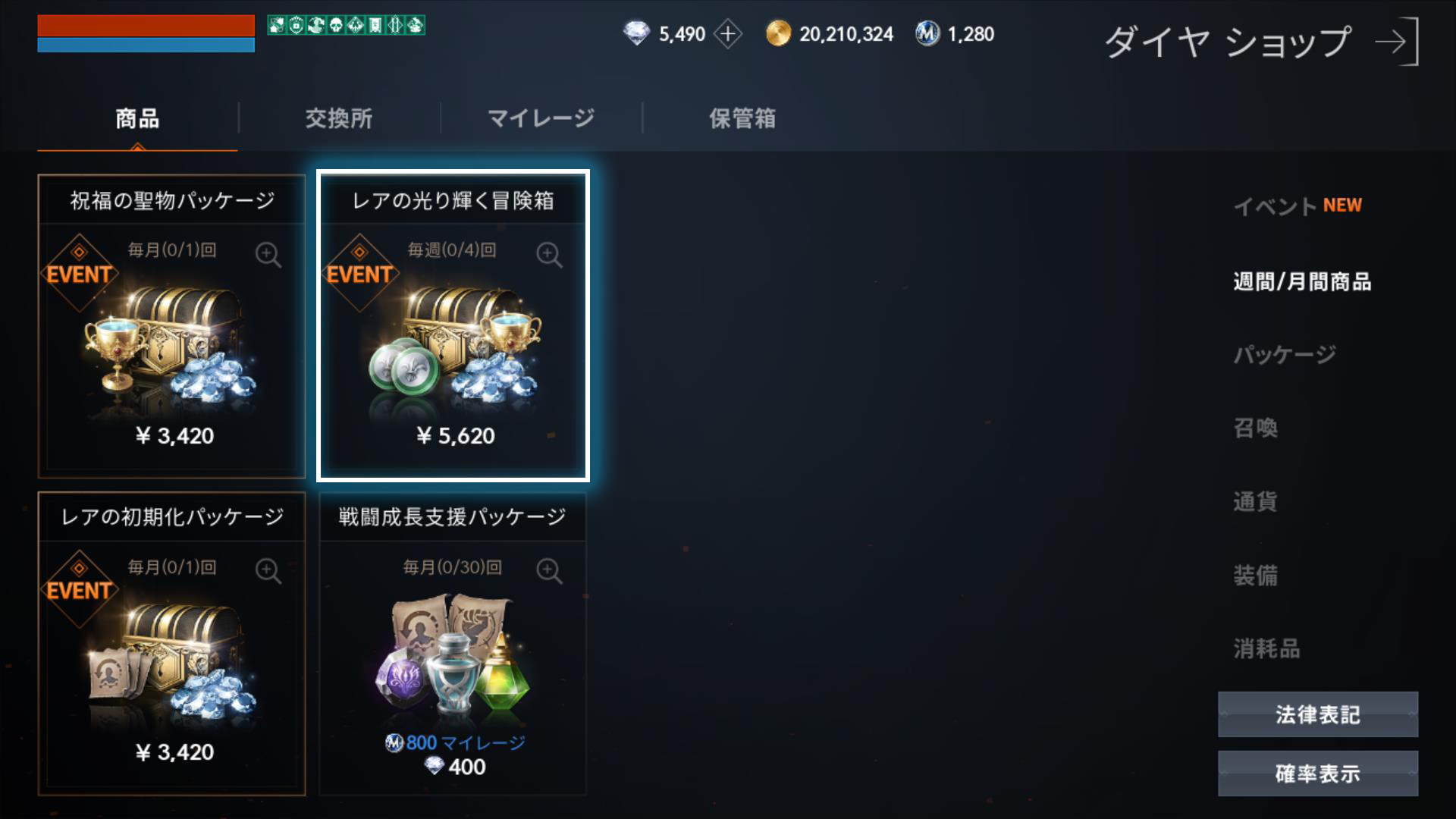
Task: Click the gold coin currency icon
Action: coord(778,33)
